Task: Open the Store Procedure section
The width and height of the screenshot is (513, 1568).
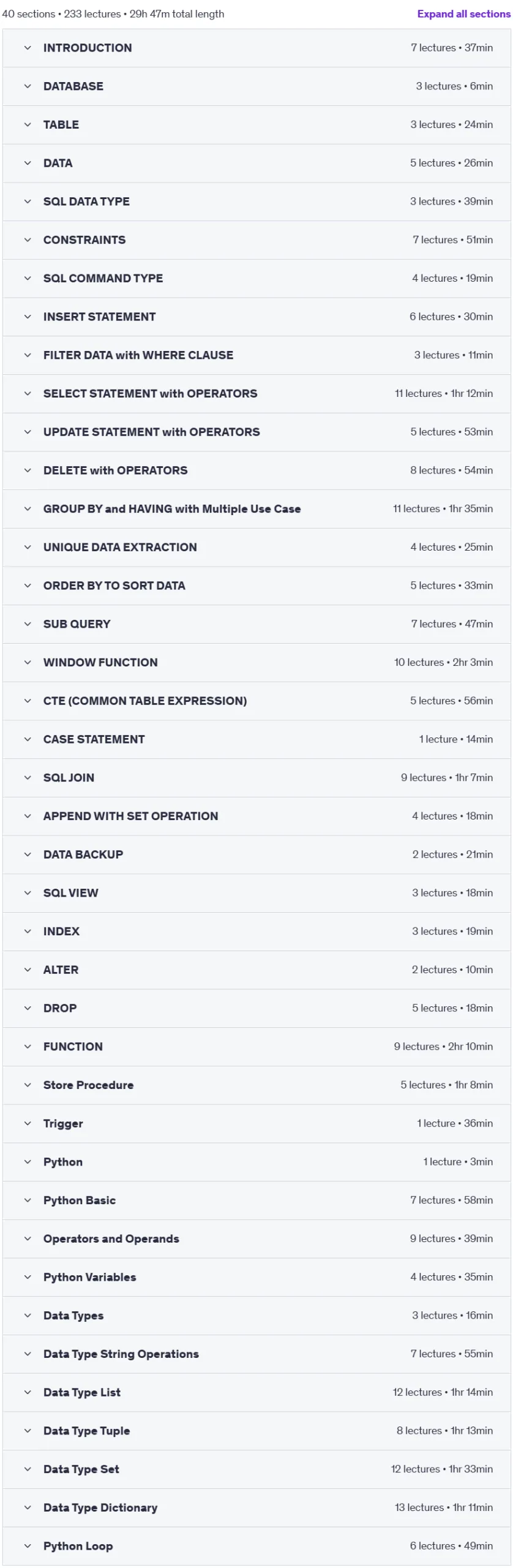Action: coord(256,1085)
